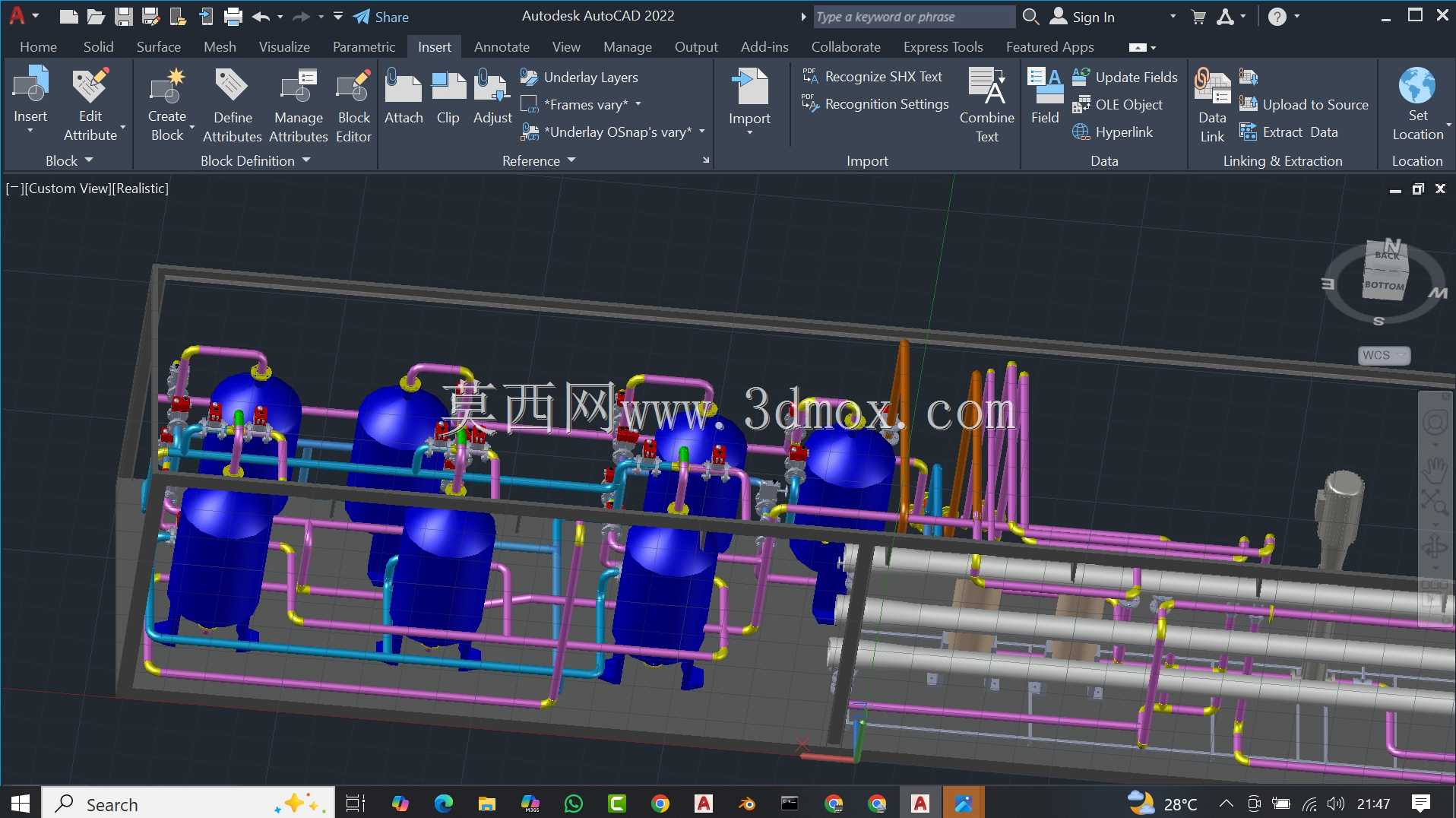This screenshot has height=818, width=1456.
Task: Open the taskbar notification center
Action: click(x=1421, y=804)
